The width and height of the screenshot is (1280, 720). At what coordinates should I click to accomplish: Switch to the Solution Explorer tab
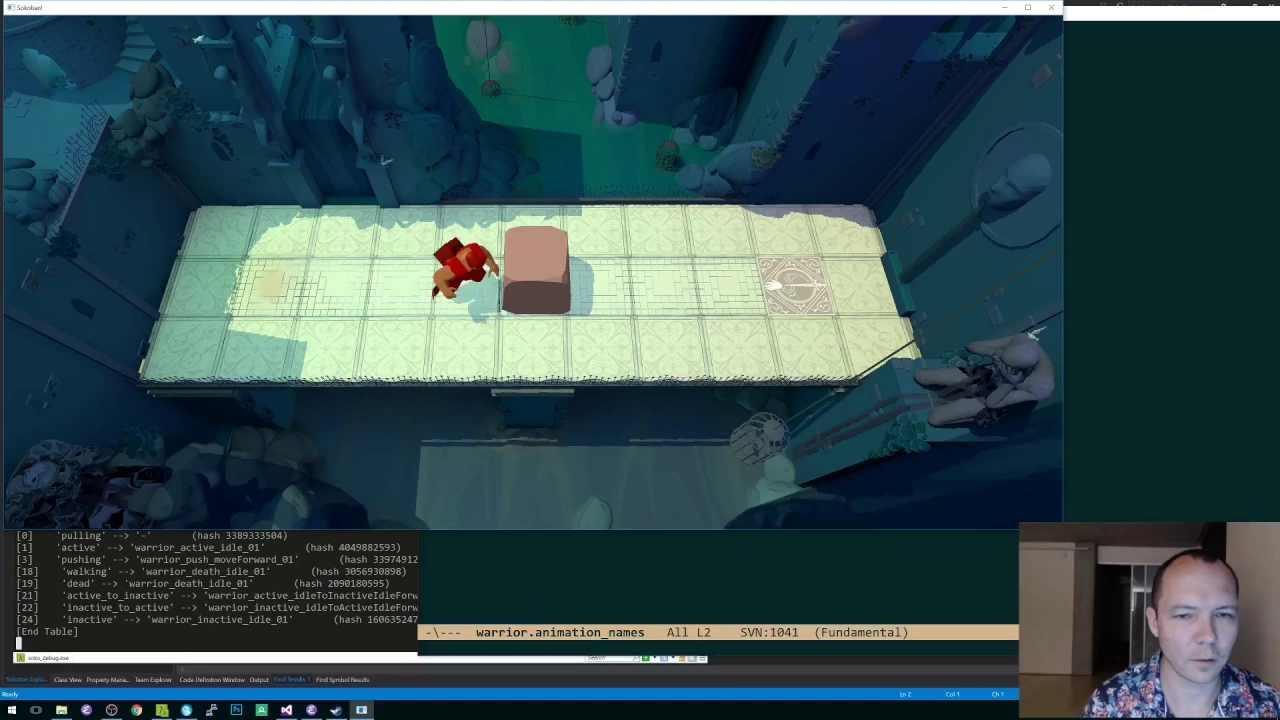coord(27,680)
